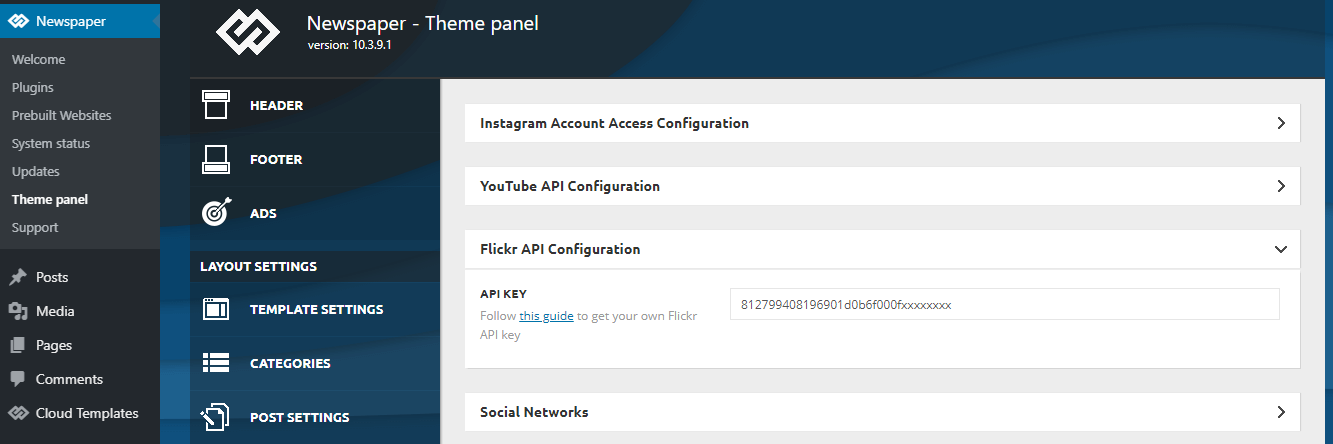Click the Header section icon
Viewport: 1333px width, 444px height.
click(x=216, y=105)
